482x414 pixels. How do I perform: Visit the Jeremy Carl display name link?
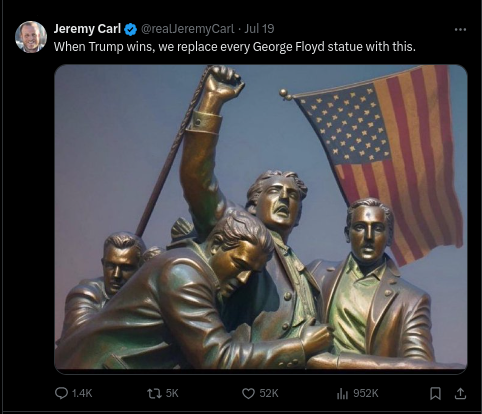87,29
